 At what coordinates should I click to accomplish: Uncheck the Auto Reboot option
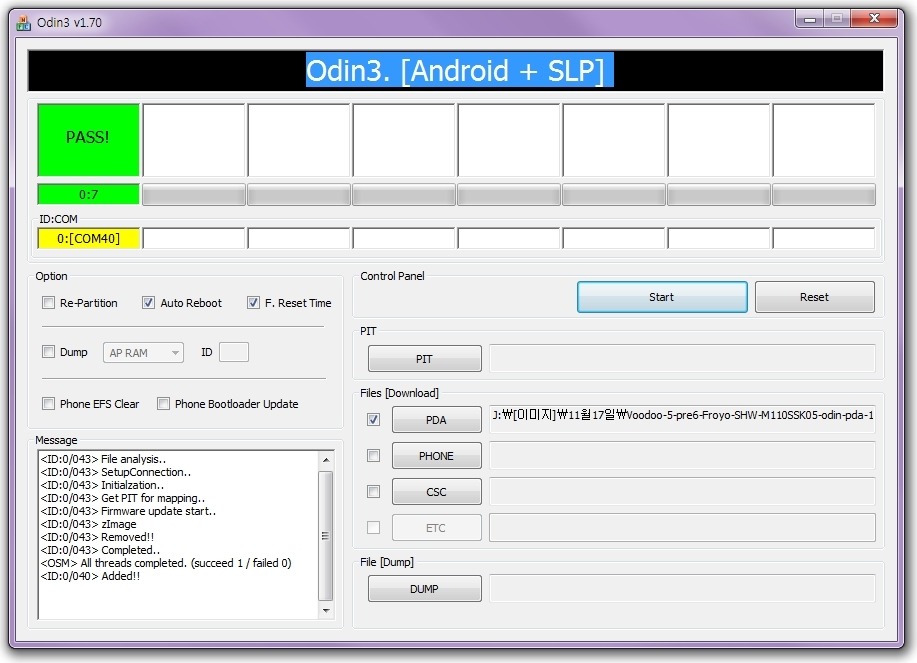point(149,303)
